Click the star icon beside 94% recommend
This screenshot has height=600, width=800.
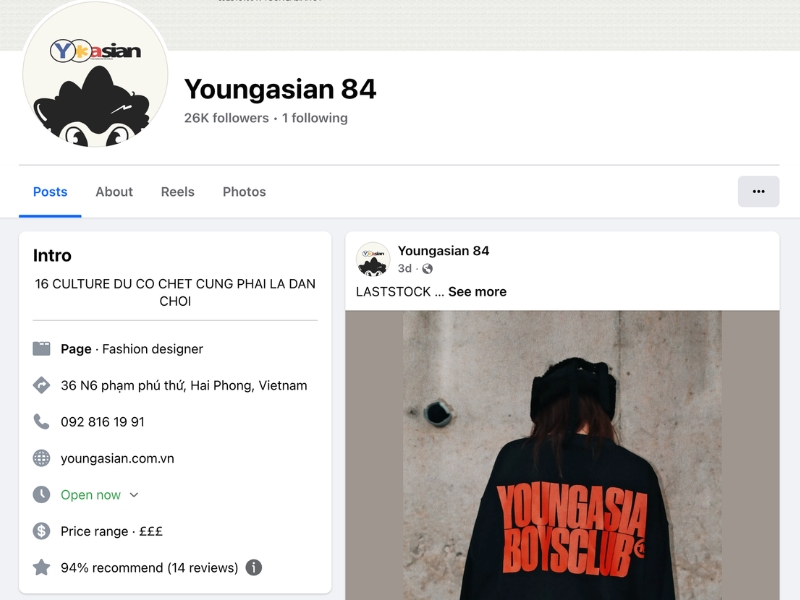point(41,567)
